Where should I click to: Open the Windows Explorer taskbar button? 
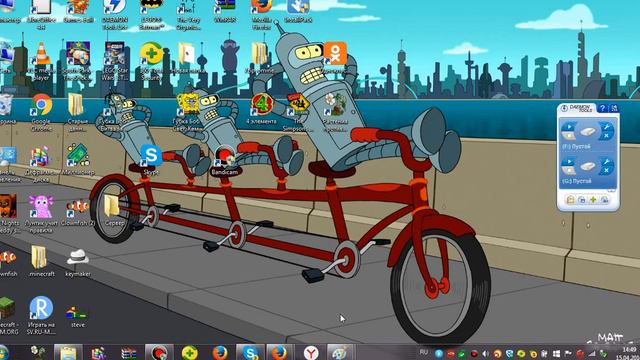pos(68,352)
